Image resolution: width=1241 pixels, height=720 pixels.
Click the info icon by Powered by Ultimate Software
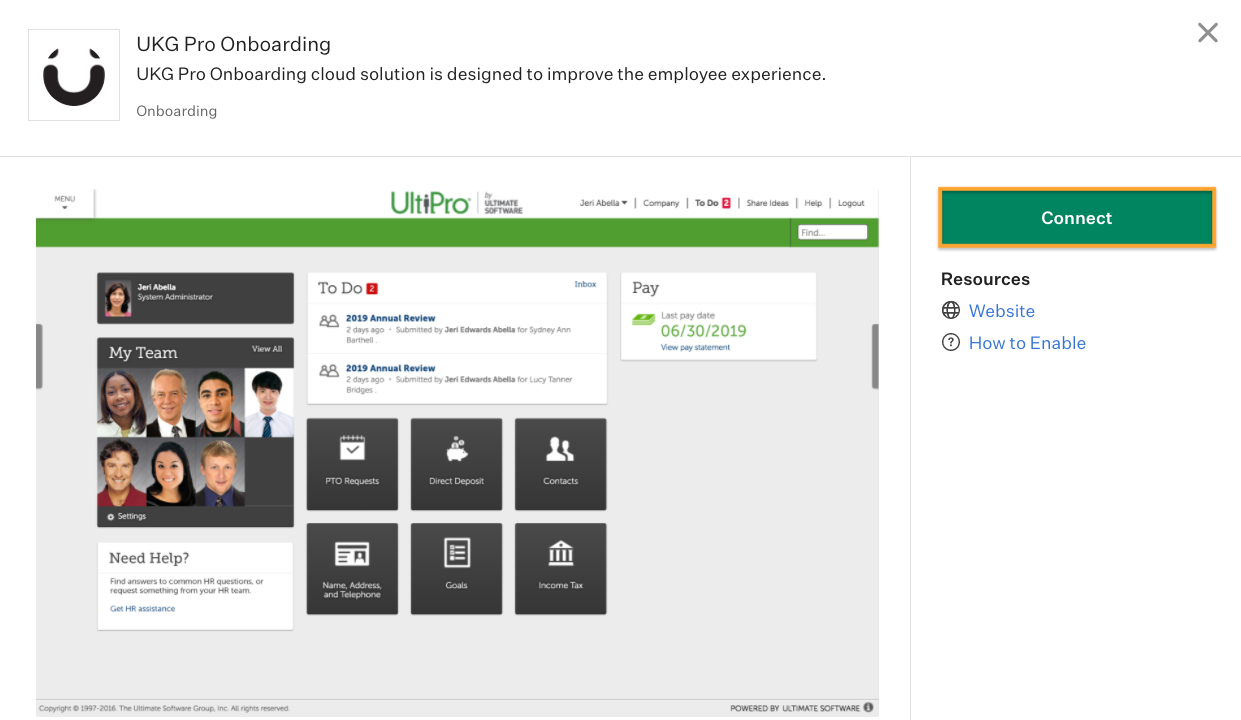(x=868, y=708)
